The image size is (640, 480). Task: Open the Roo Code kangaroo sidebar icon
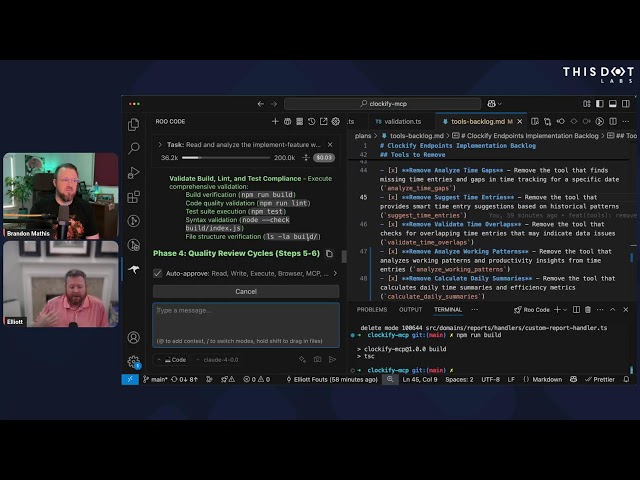pos(133,269)
